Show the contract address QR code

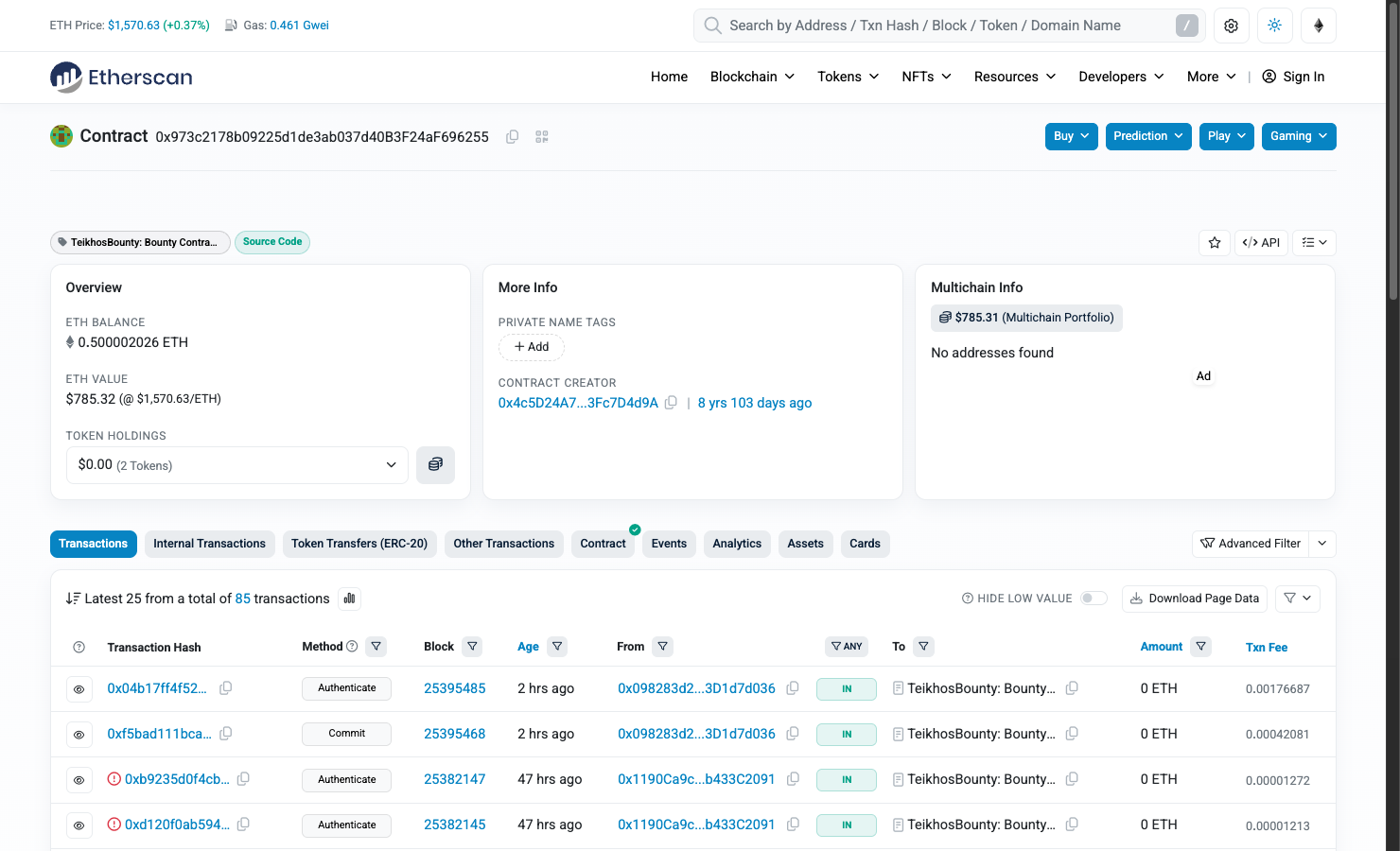click(x=542, y=137)
